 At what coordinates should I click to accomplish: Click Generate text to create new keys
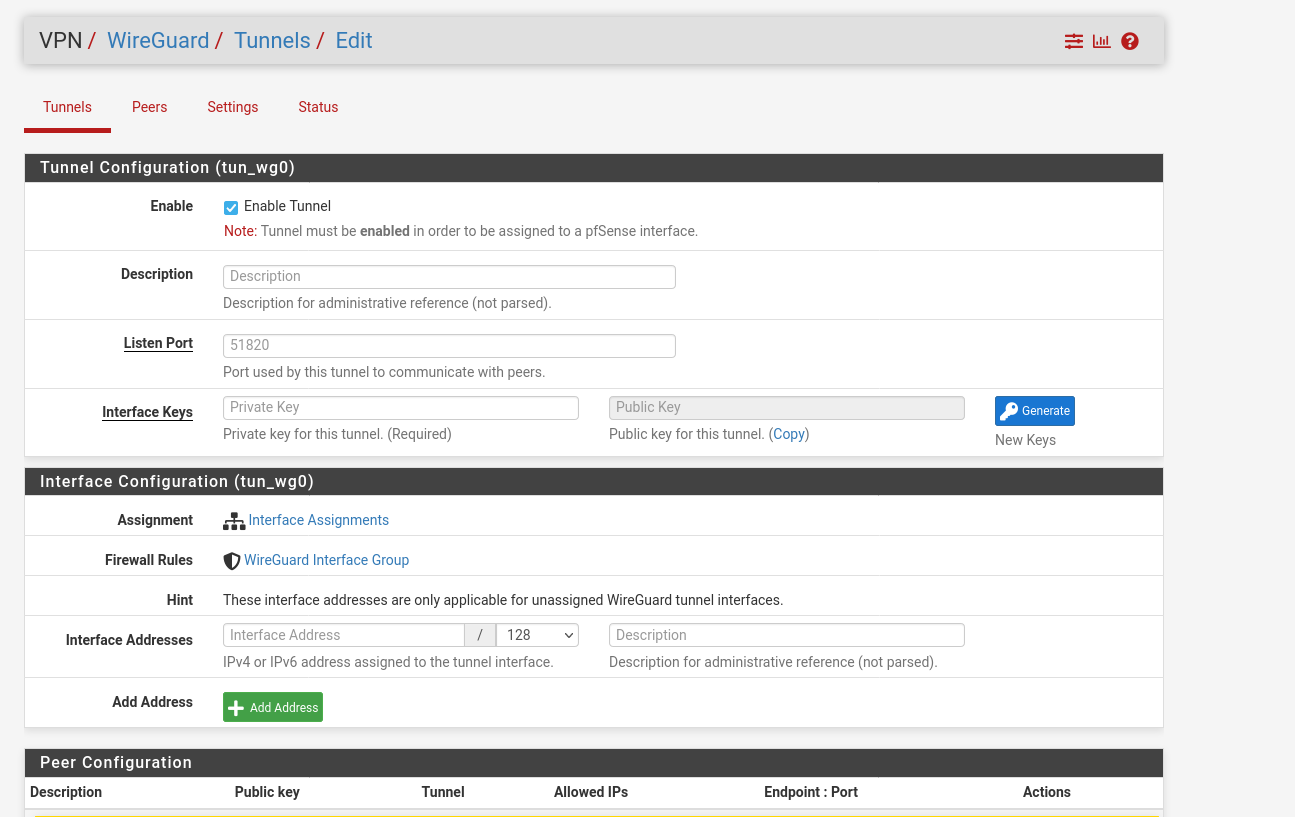pos(1046,411)
